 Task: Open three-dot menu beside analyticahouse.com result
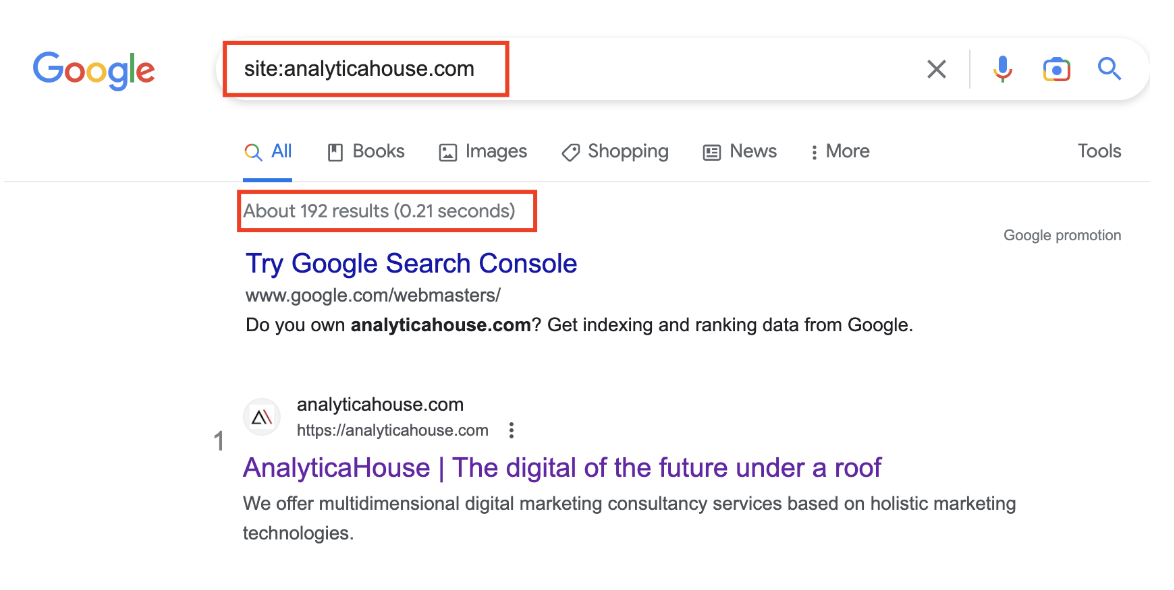click(x=511, y=431)
